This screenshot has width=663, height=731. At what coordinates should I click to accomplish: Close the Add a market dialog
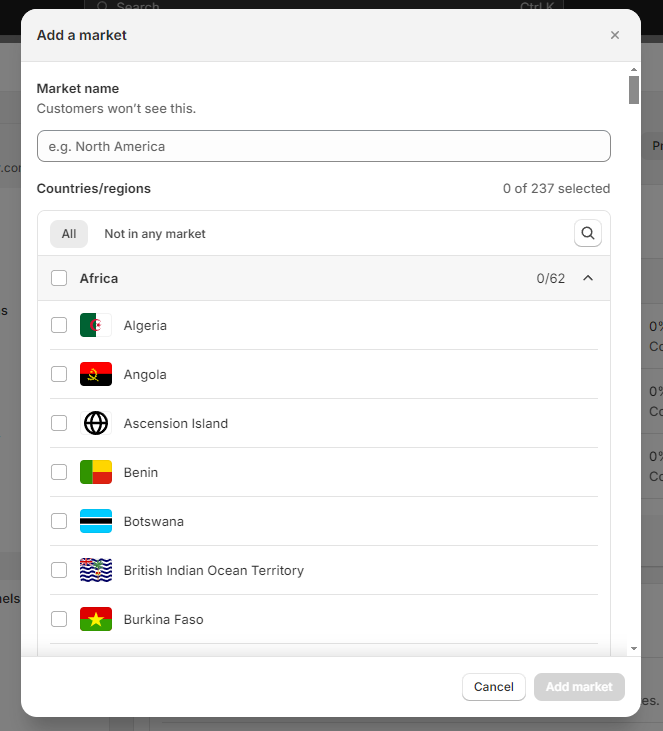(615, 35)
